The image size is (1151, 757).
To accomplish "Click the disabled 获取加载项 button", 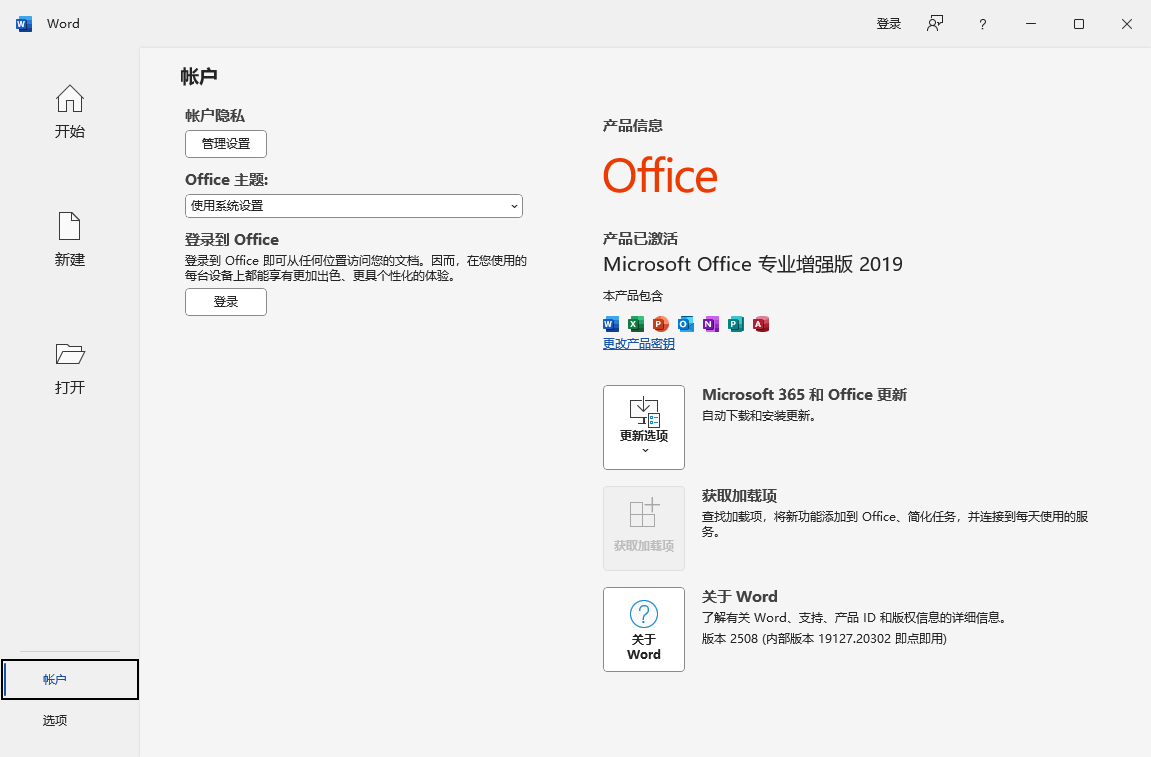I will [644, 529].
